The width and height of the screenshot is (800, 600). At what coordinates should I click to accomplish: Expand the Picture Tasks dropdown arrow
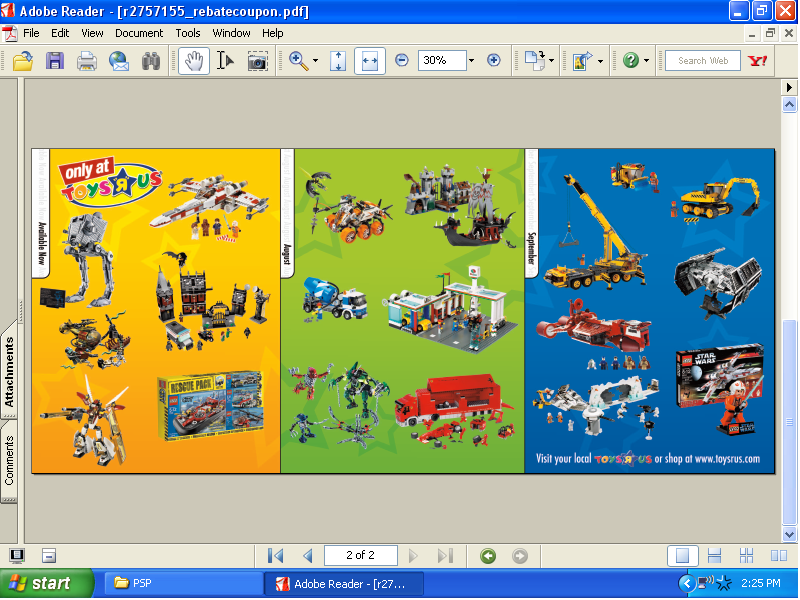601,61
